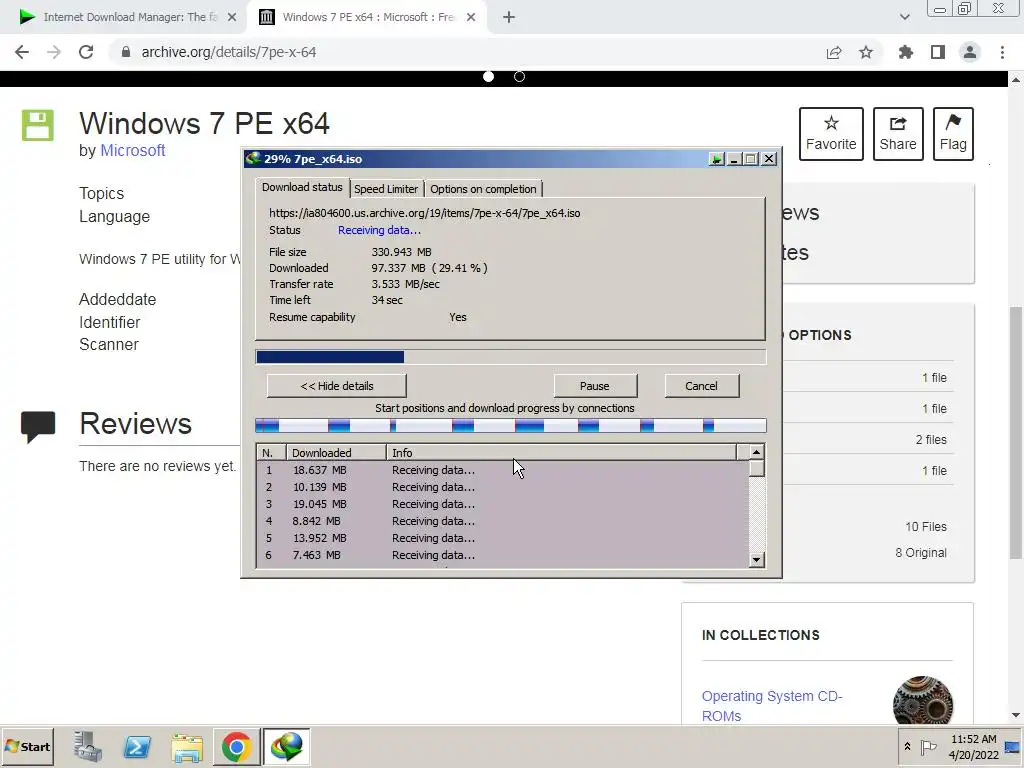Viewport: 1024px width, 768px height.
Task: Click the IDM tray icon in dialog title bar
Action: (716, 159)
